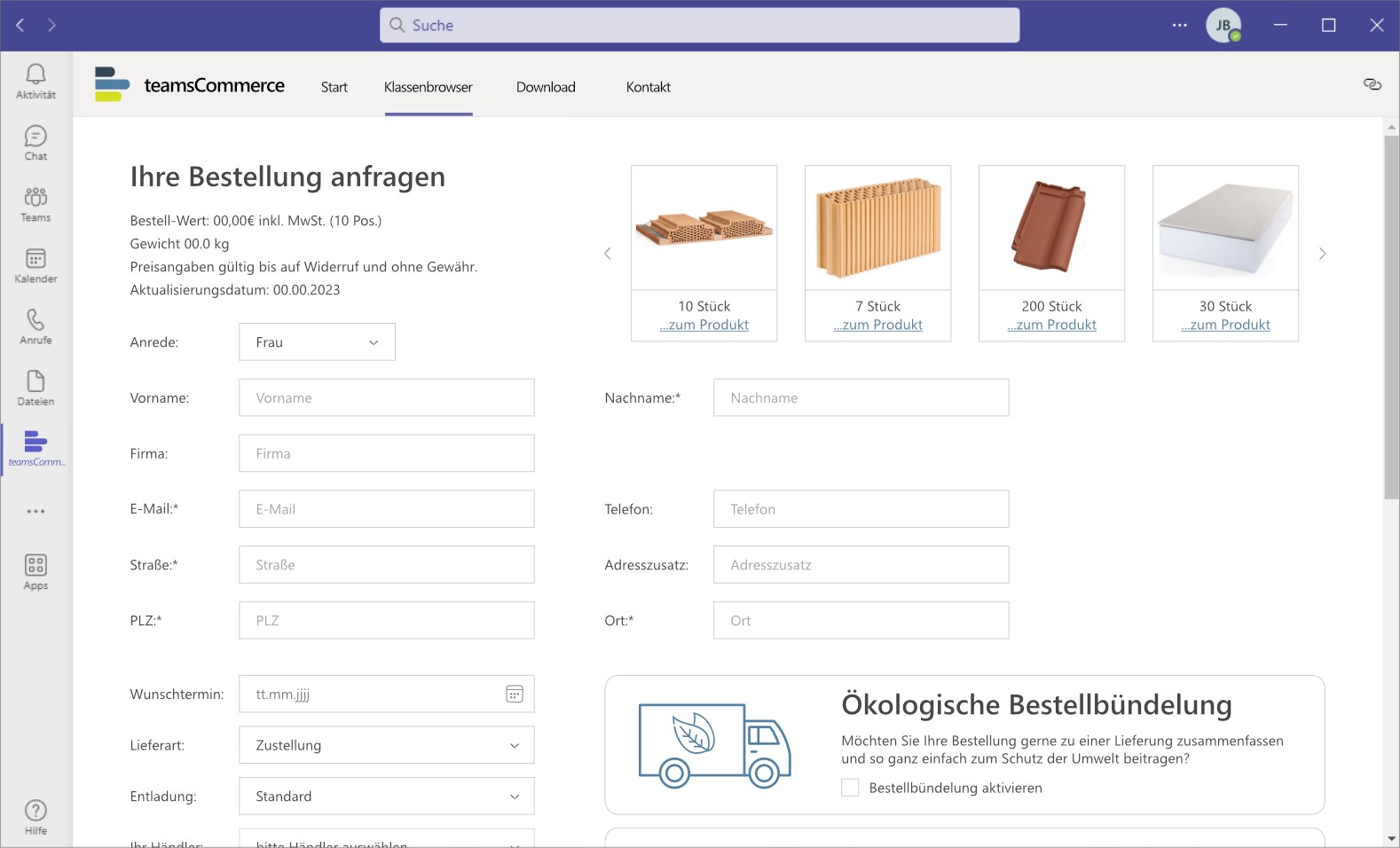Open zum Produkt link for 10 Stück
Image resolution: width=1400 pixels, height=848 pixels.
point(704,325)
